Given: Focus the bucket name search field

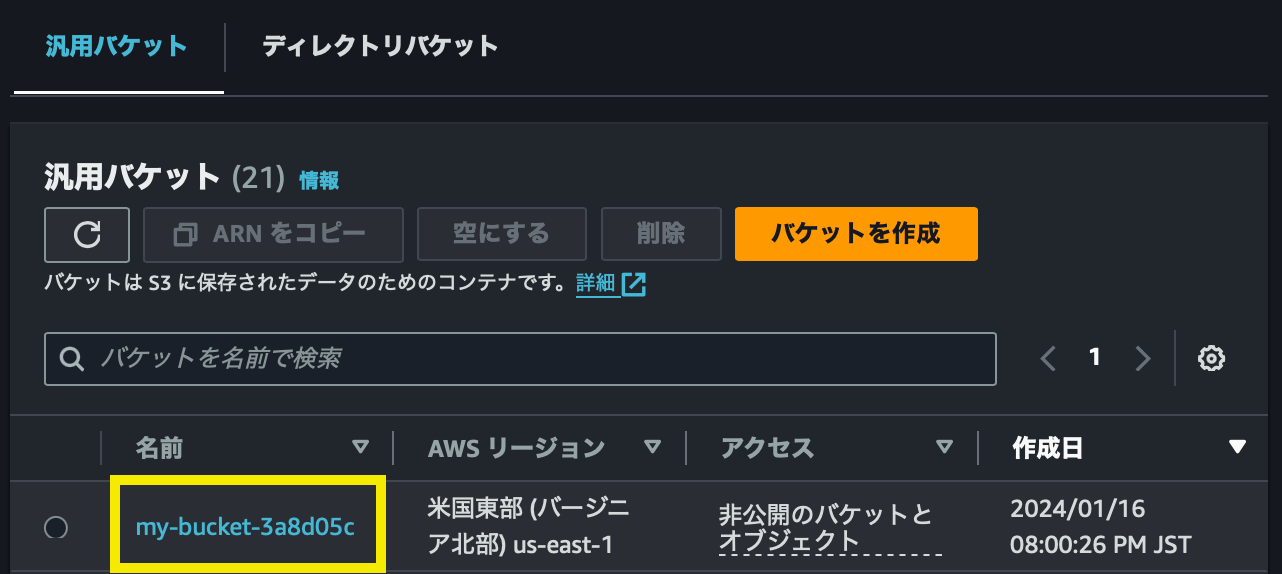Looking at the screenshot, I should pyautogui.click(x=540, y=358).
